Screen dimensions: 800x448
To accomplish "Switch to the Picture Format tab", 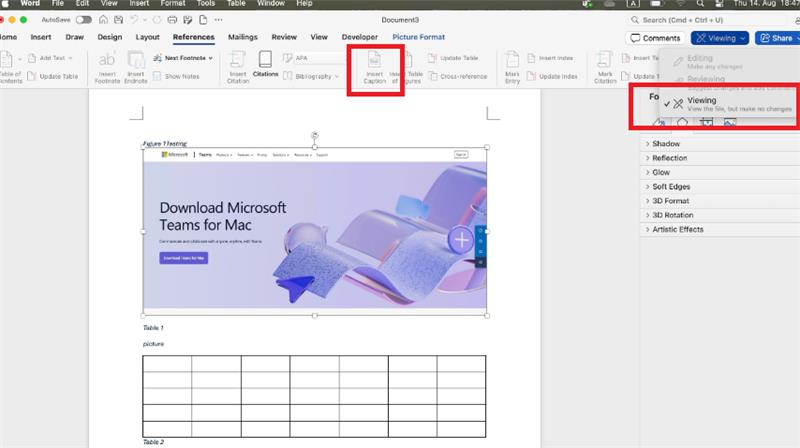I will (x=418, y=37).
